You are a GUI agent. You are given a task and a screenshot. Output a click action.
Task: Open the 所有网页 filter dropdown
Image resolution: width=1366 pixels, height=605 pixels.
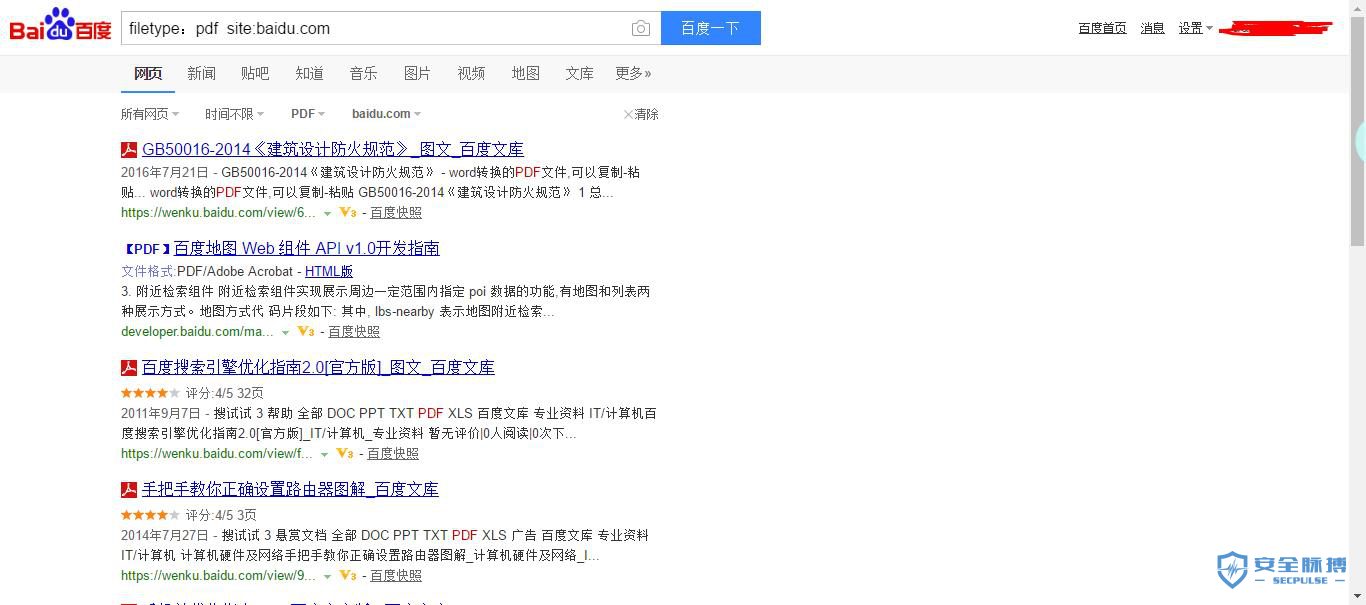tap(150, 114)
